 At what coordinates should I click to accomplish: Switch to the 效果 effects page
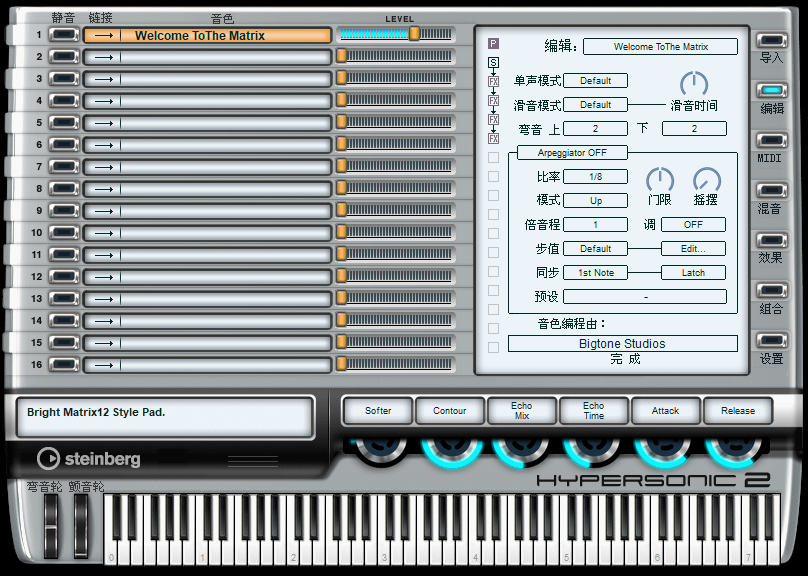click(x=771, y=241)
